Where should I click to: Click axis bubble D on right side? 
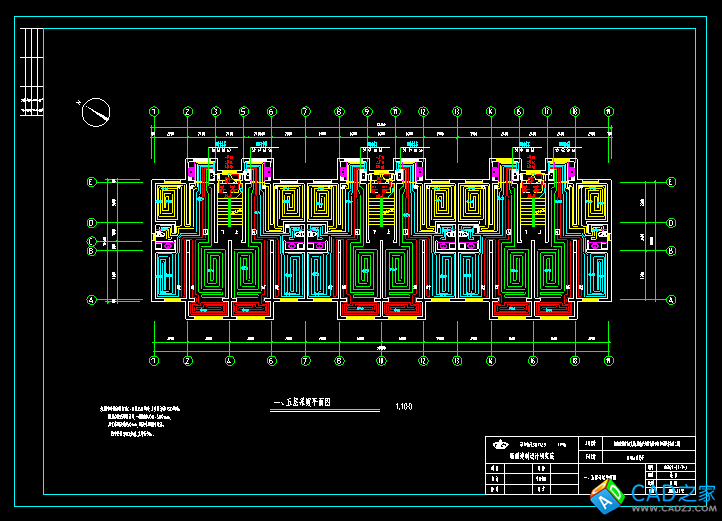click(x=671, y=223)
